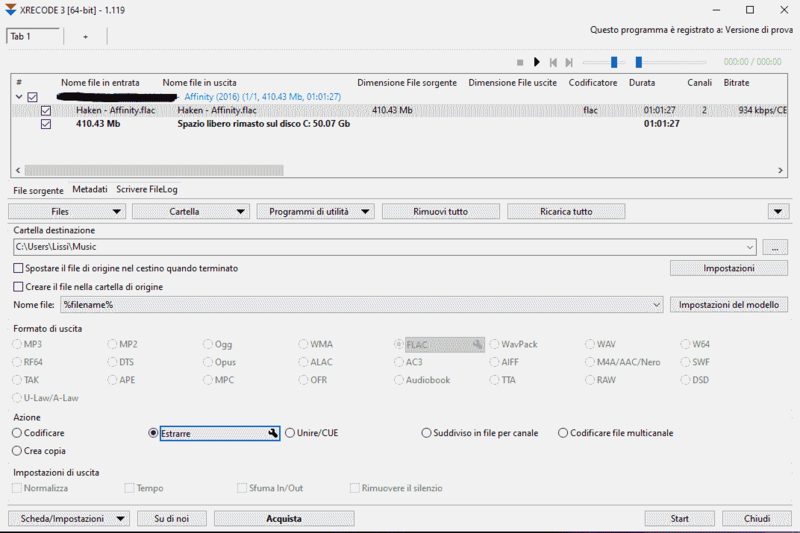This screenshot has height=533, width=800.
Task: Enable moving source file to recycle bin
Action: (x=19, y=268)
